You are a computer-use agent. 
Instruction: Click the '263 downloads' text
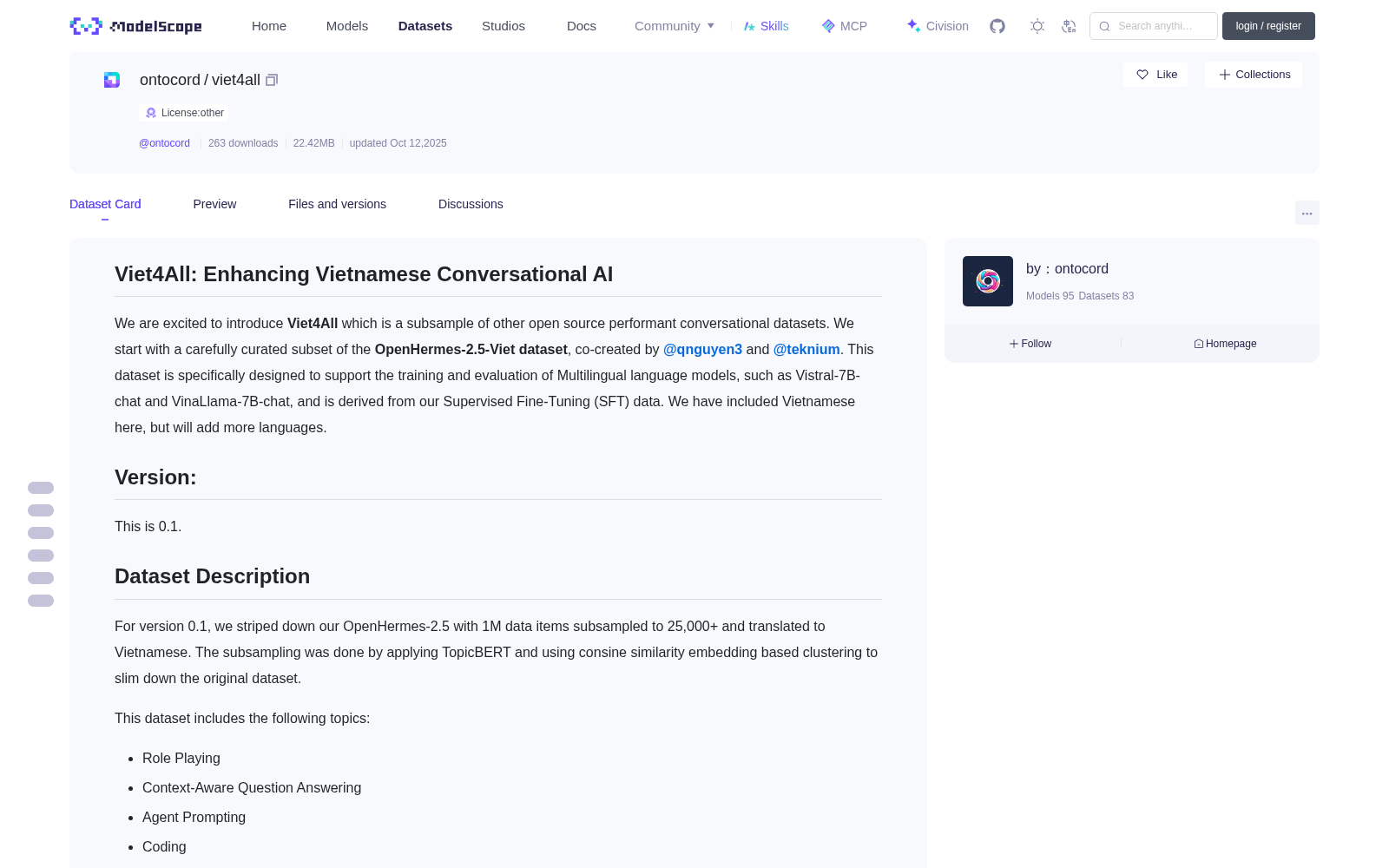[243, 143]
